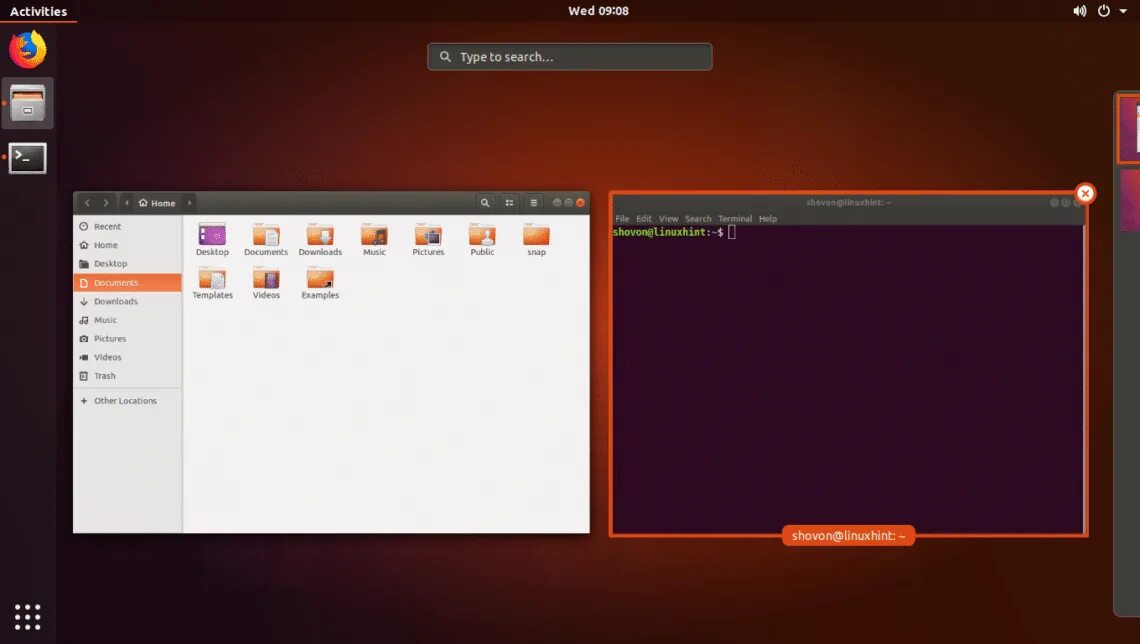
Task: Select Home in Files sidebar
Action: (128, 245)
